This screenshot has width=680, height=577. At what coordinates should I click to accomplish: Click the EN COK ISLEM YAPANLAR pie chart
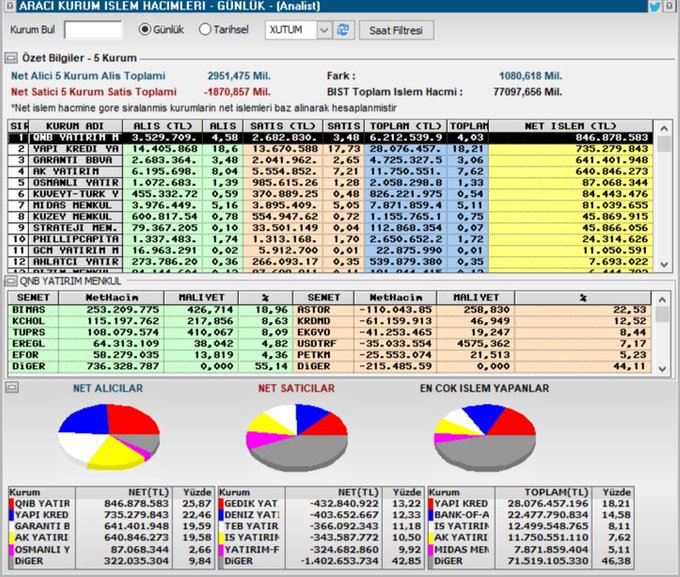(484, 437)
